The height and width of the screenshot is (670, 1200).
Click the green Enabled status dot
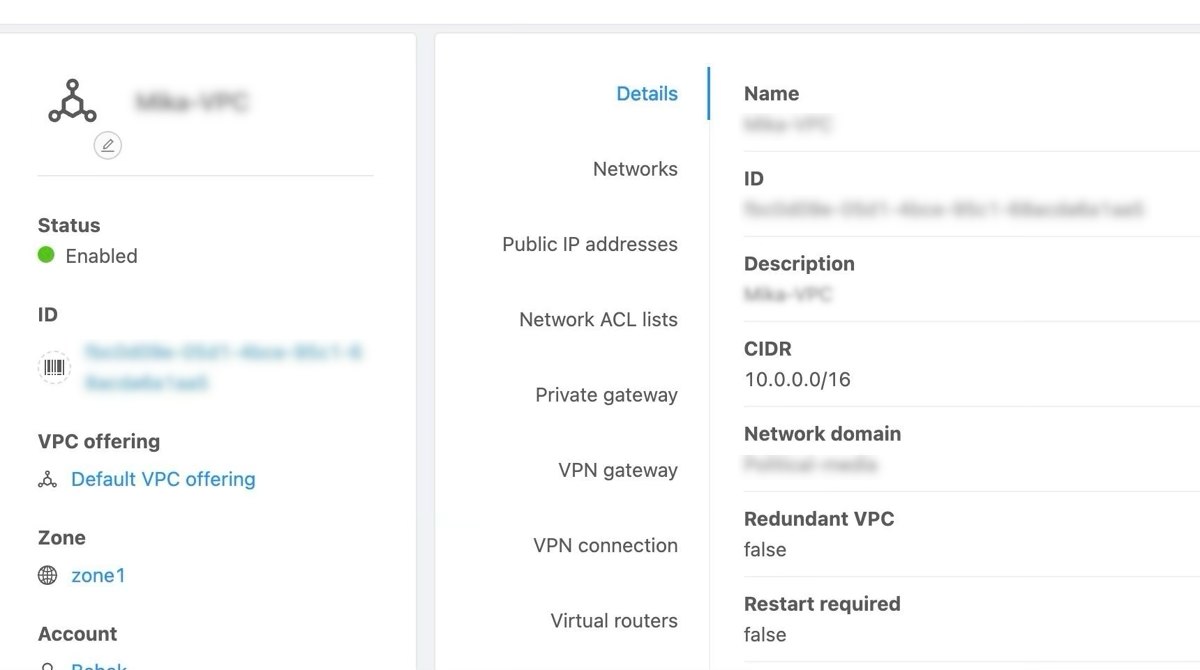(46, 255)
